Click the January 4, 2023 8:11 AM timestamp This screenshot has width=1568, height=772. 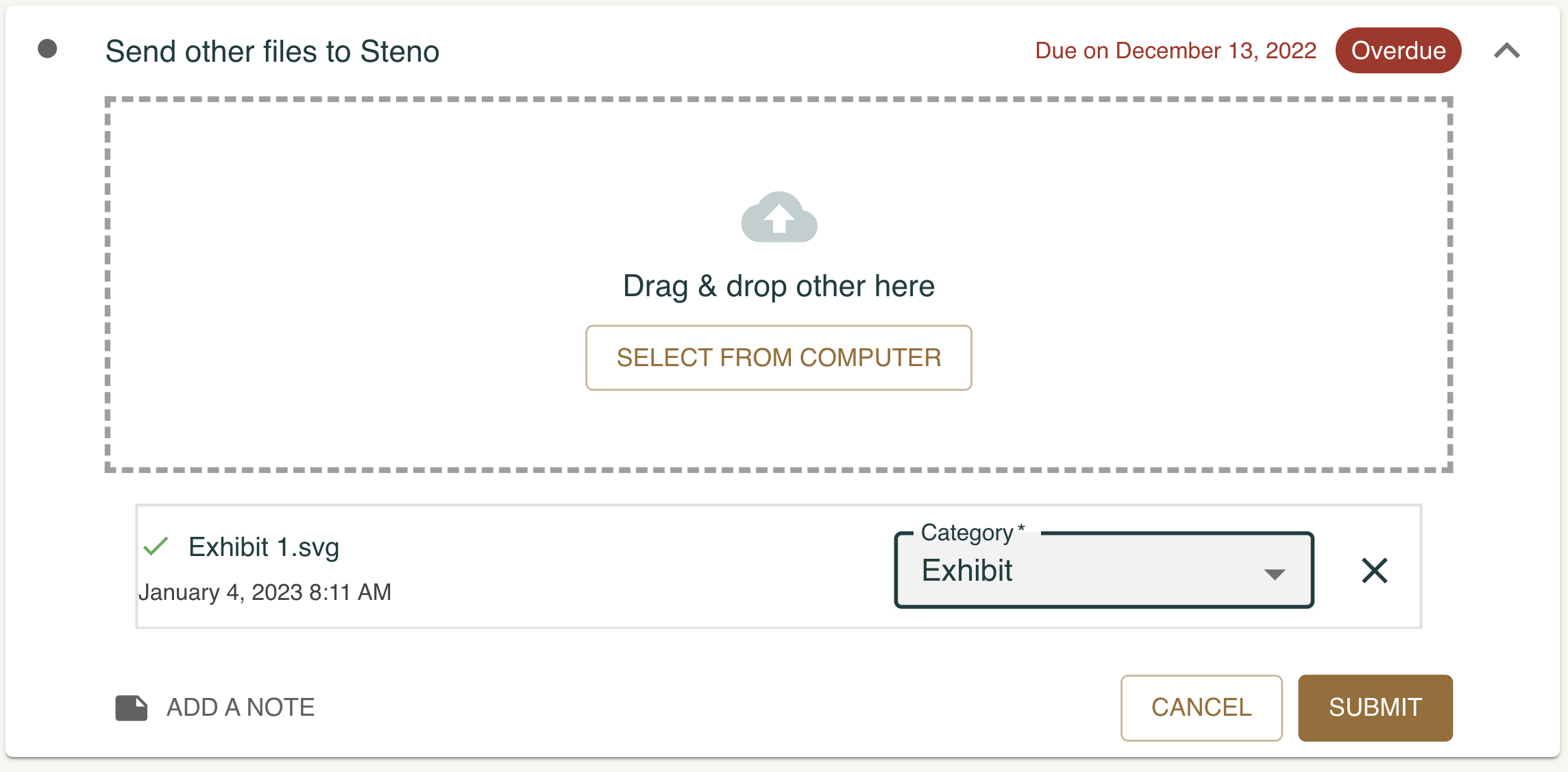point(265,592)
